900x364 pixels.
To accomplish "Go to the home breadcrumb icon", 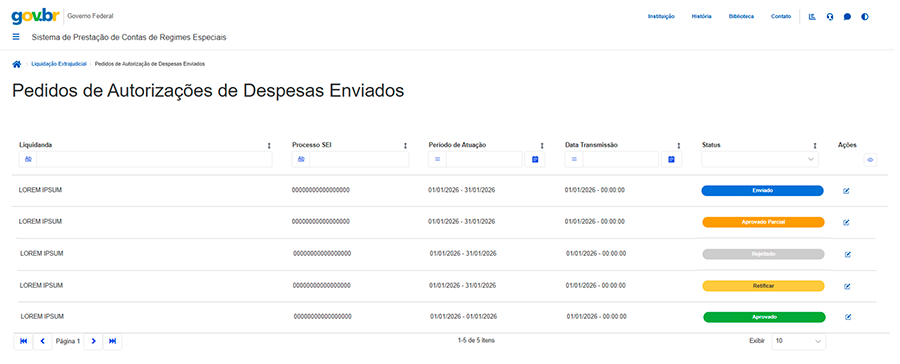I will click(17, 64).
